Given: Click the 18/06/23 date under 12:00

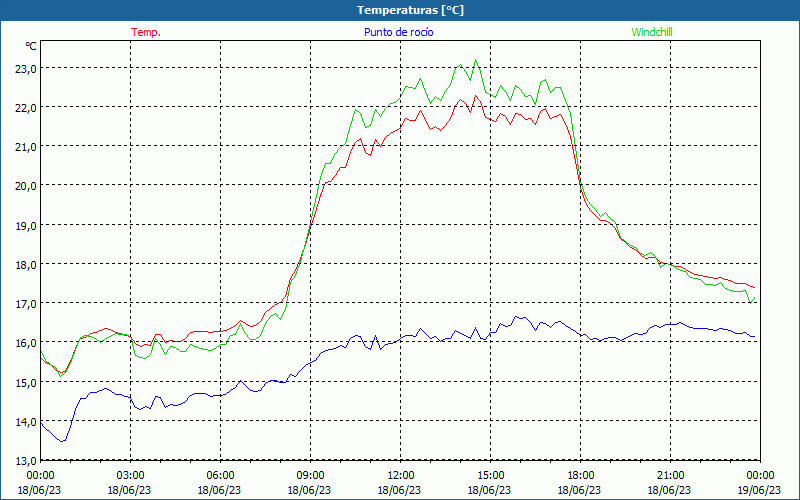Looking at the screenshot, I should point(399,490).
